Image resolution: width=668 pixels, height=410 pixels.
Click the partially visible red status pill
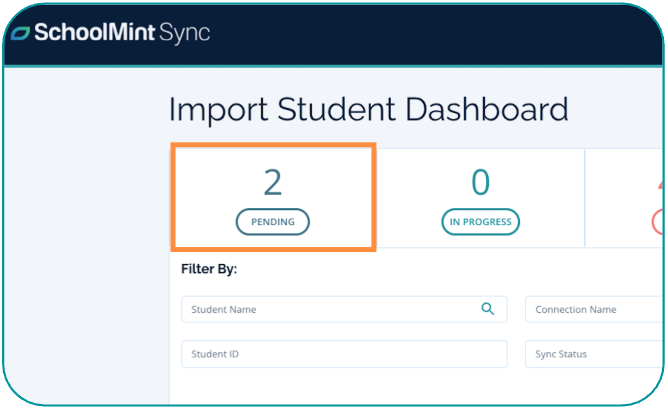pos(658,221)
